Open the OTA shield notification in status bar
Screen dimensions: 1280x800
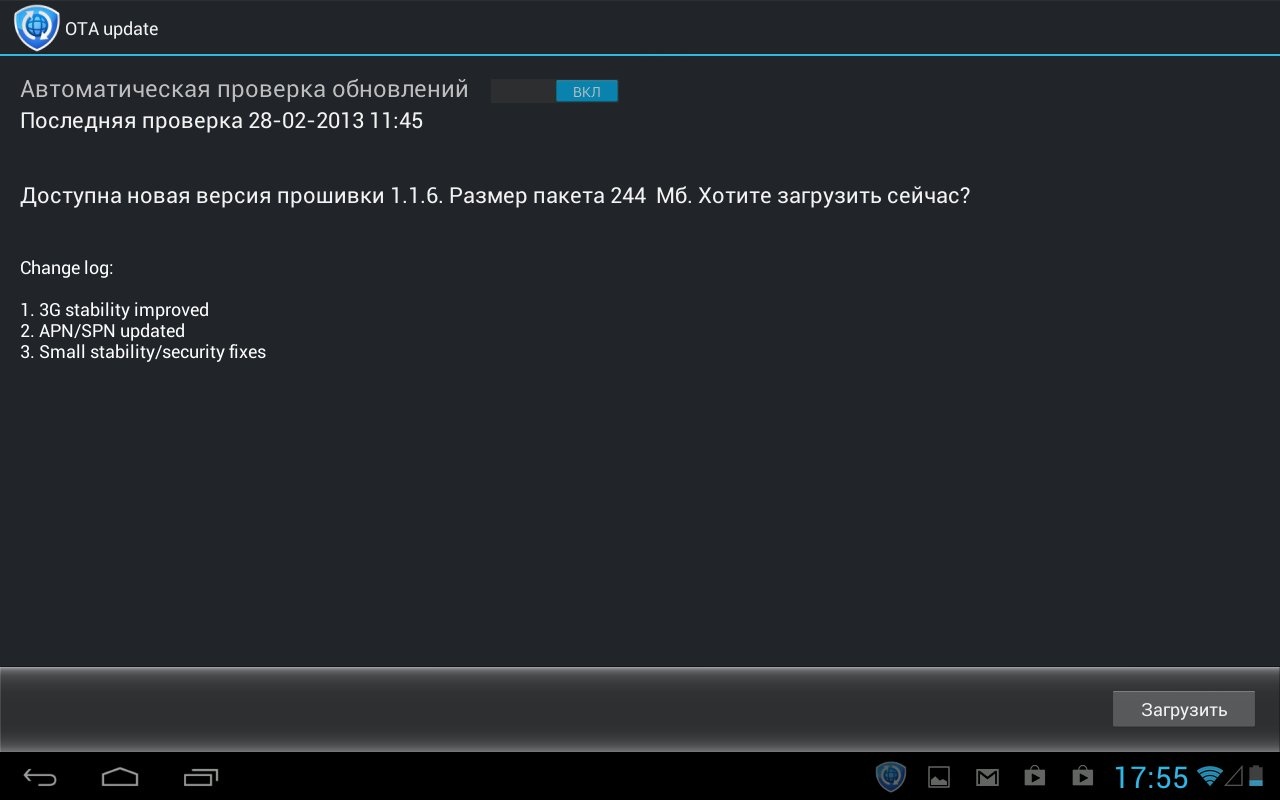[x=890, y=776]
